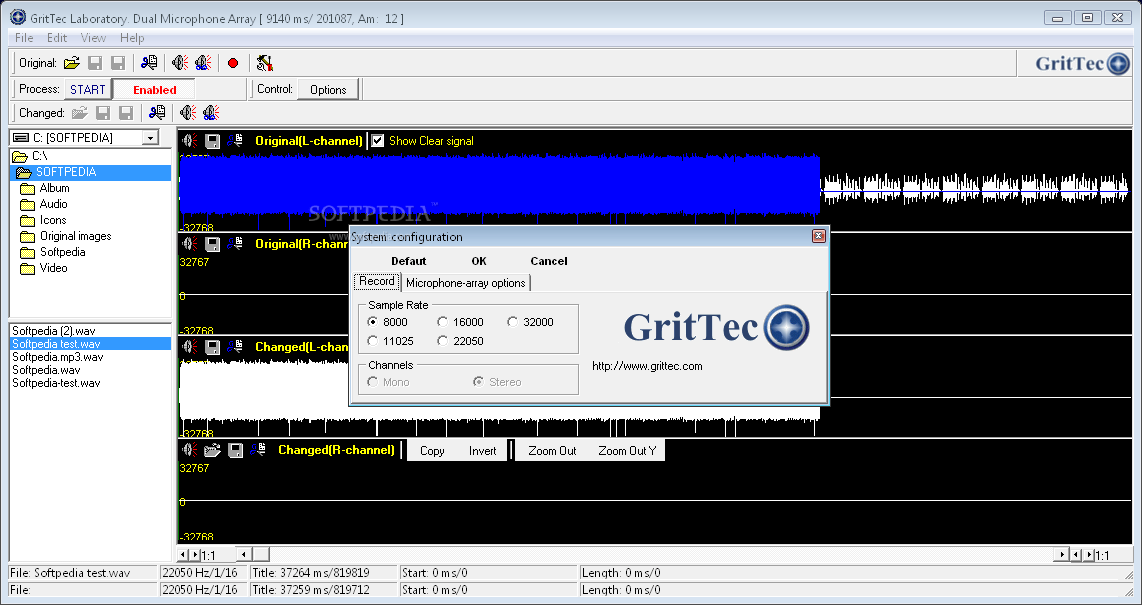Image resolution: width=1142 pixels, height=605 pixels.
Task: Open the settings tool icon on Original toolbar
Action: [x=265, y=62]
